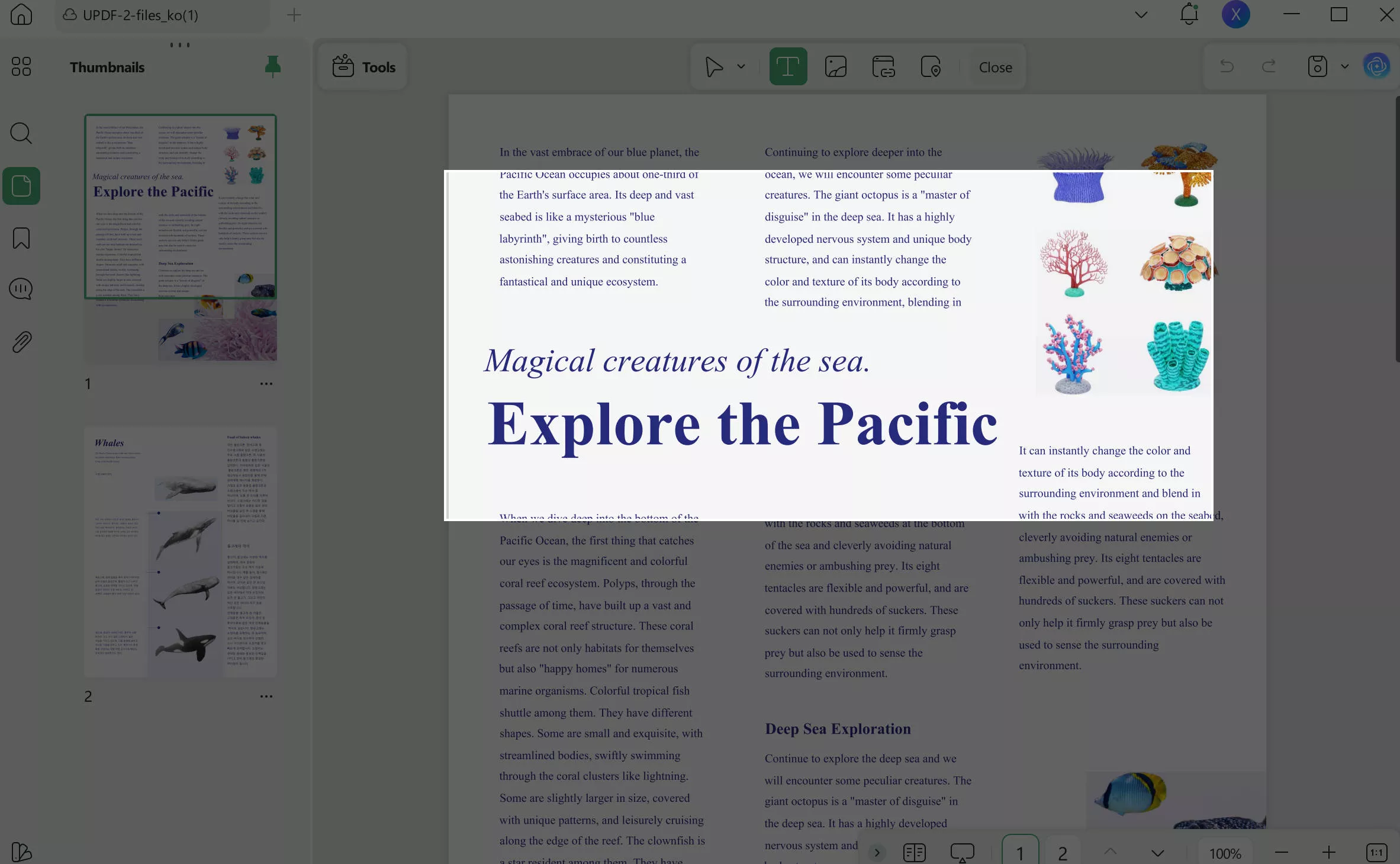
Task: Toggle two-page spread view mode
Action: pyautogui.click(x=913, y=852)
